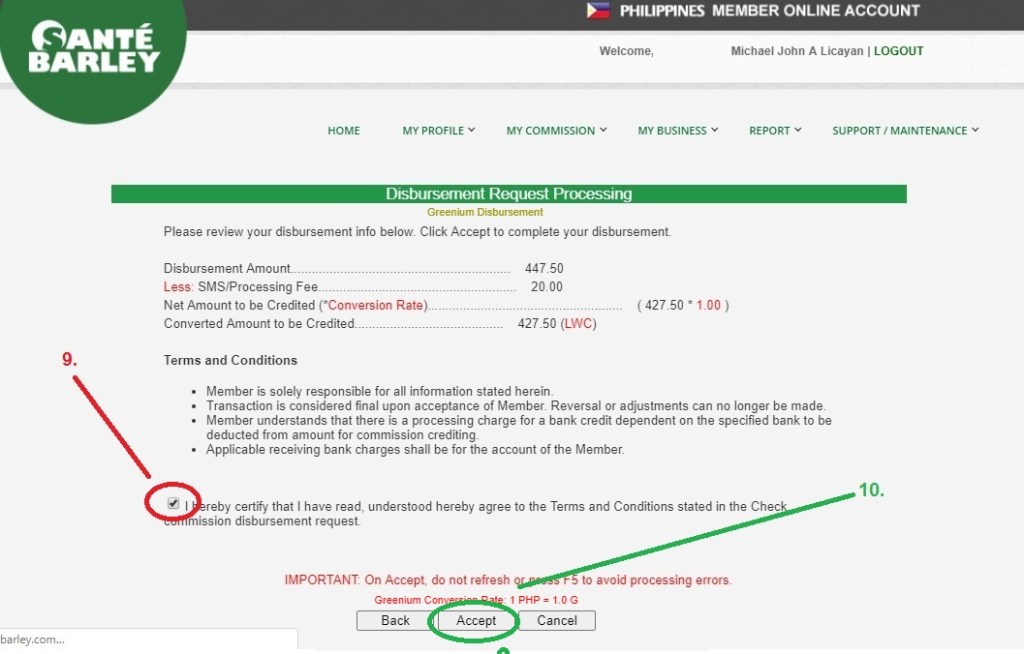Toggle the Terms and Conditions agreement checkbox
This screenshot has height=654, width=1024.
[174, 503]
